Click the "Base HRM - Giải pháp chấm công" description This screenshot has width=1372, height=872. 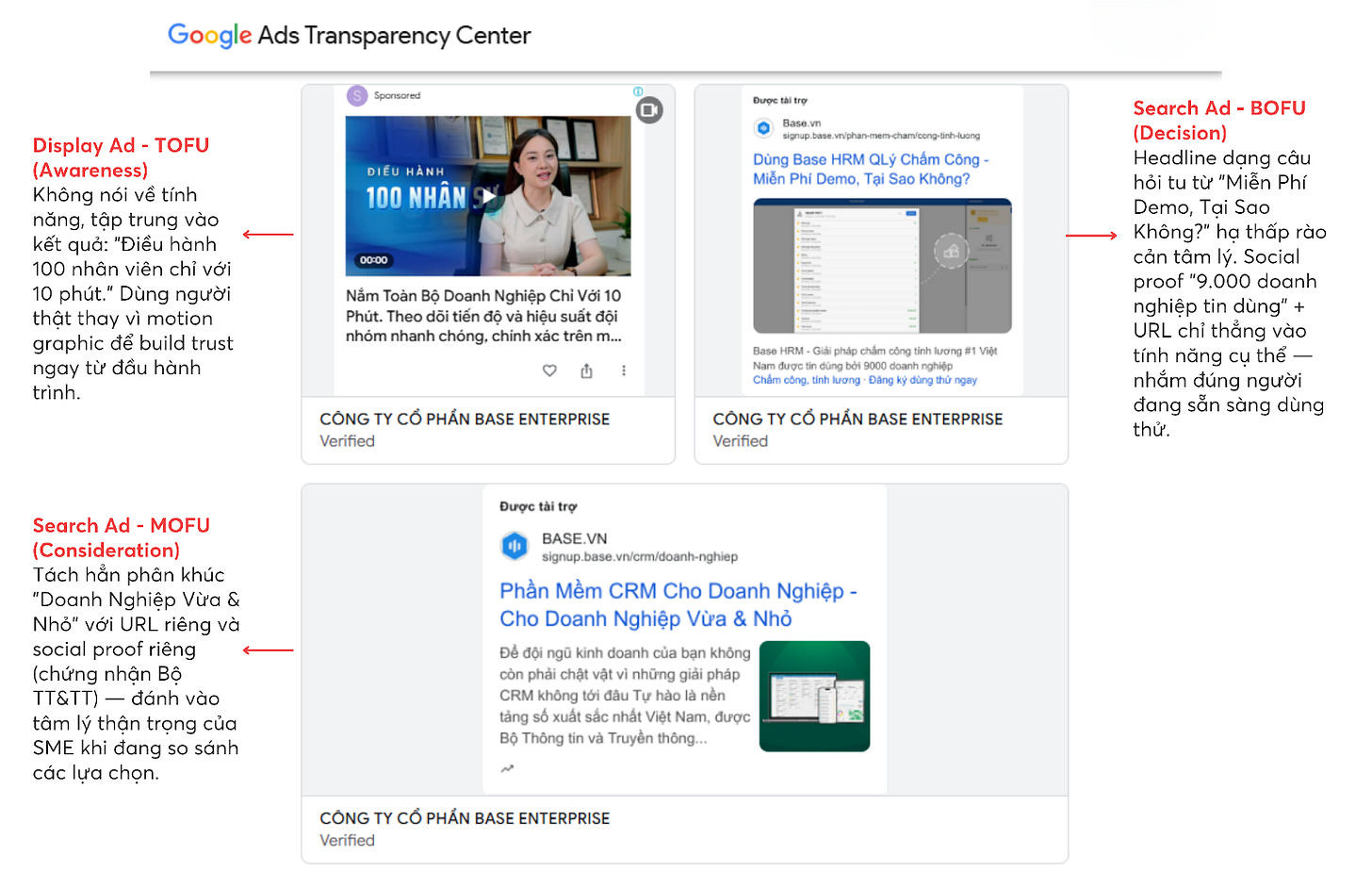click(874, 358)
